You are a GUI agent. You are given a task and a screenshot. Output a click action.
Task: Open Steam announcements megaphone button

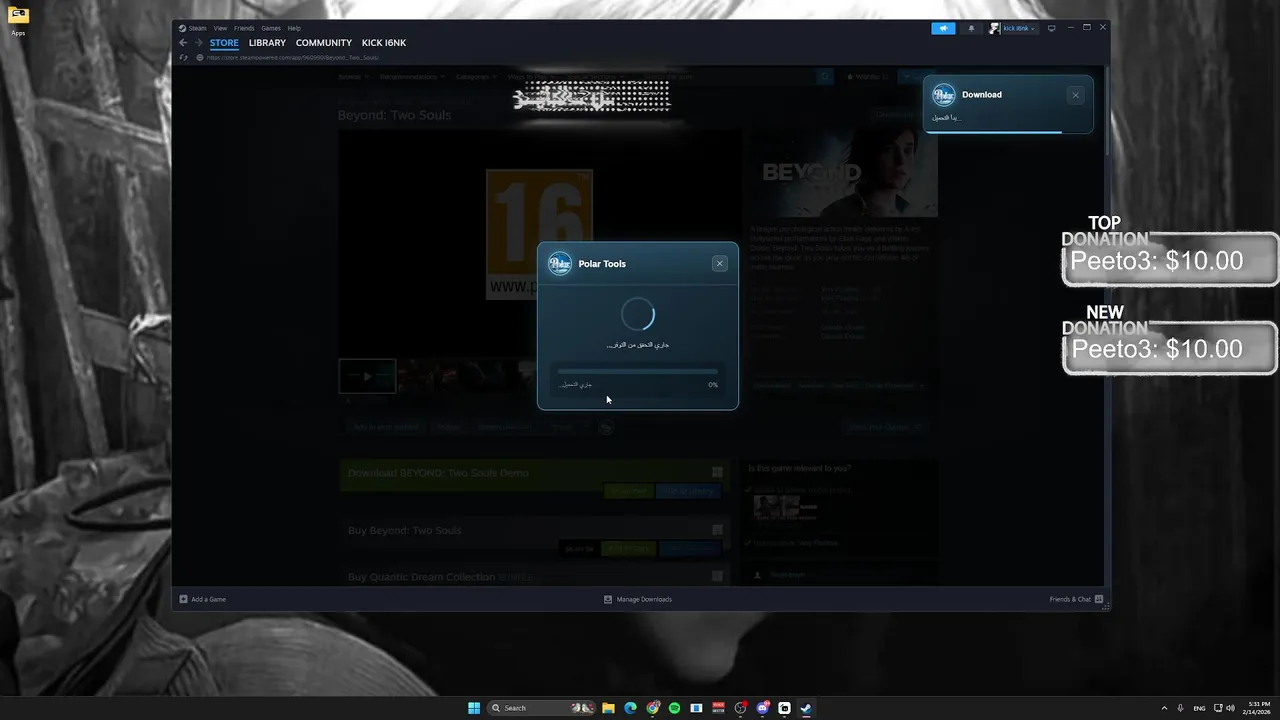tap(943, 28)
